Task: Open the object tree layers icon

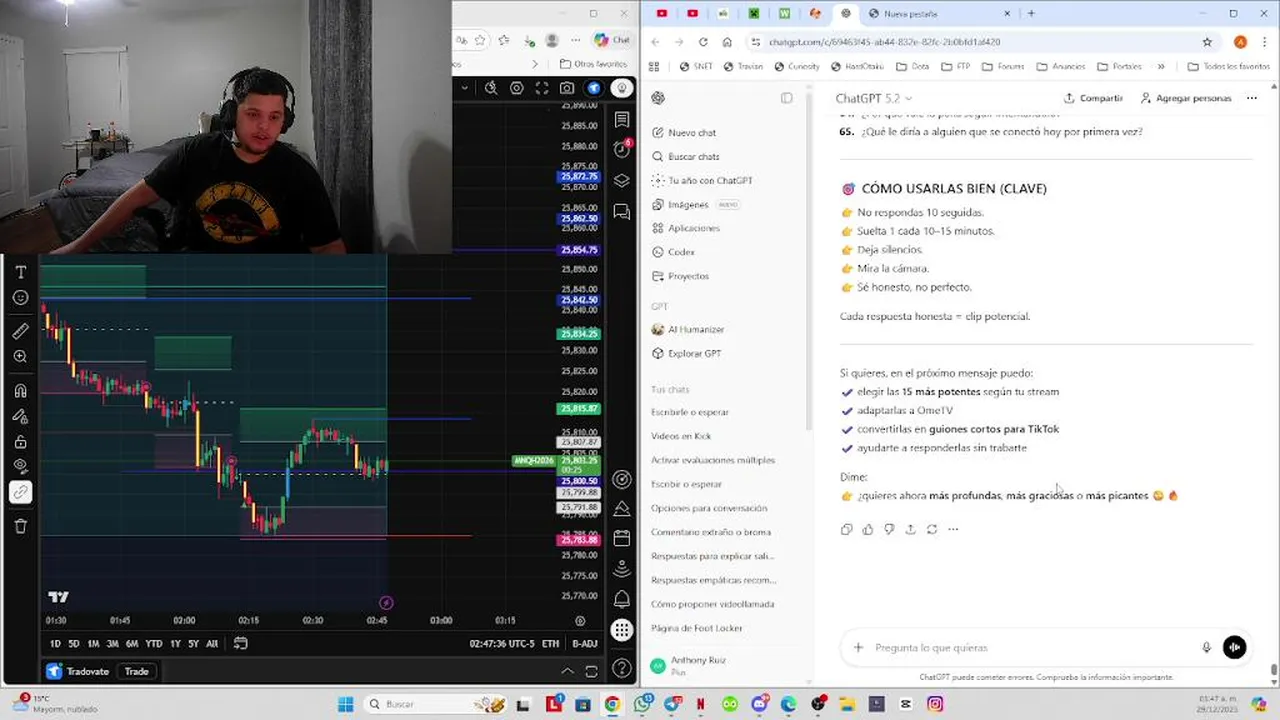Action: coord(622,181)
